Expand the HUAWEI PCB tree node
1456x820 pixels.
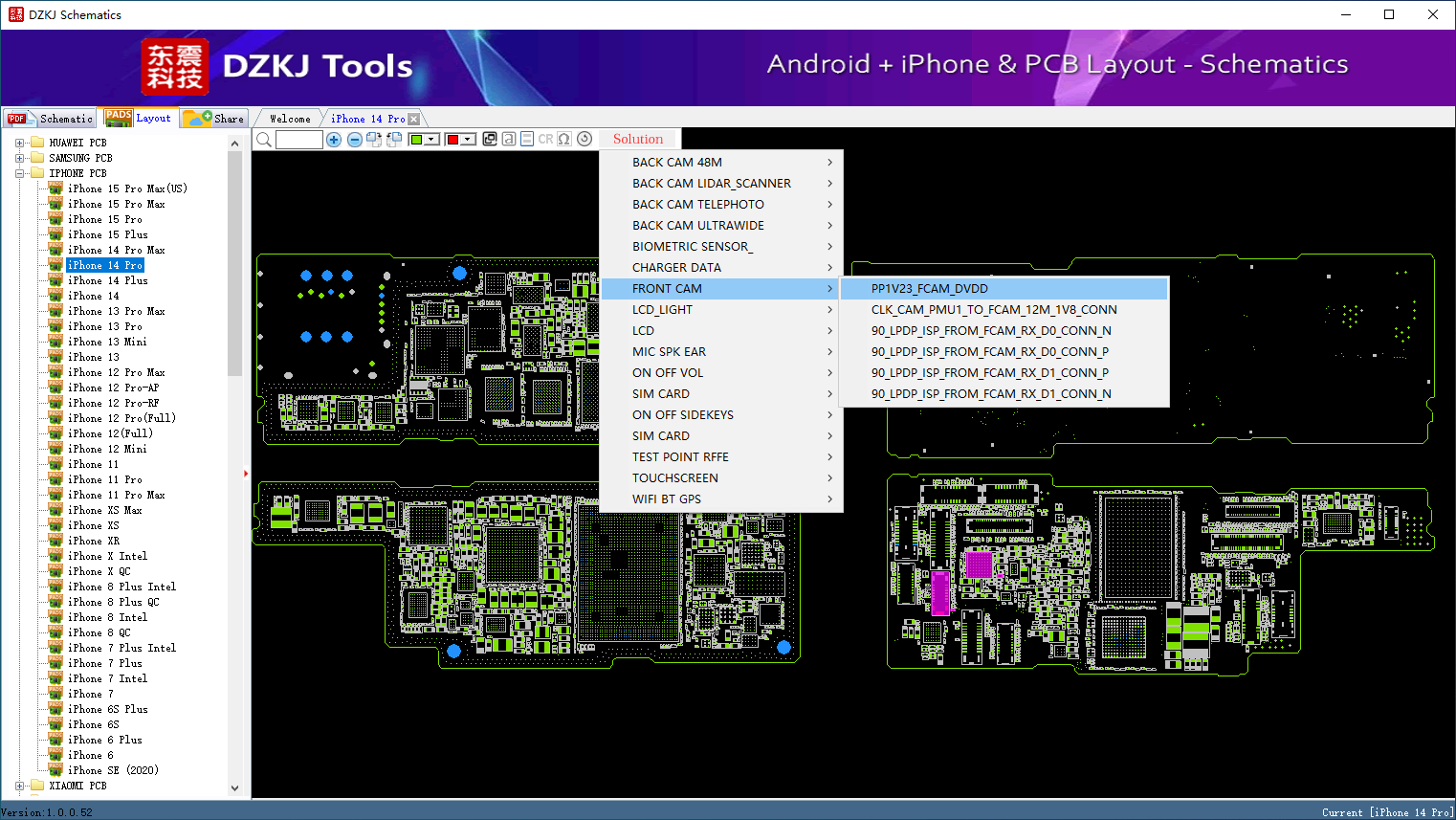(x=19, y=143)
